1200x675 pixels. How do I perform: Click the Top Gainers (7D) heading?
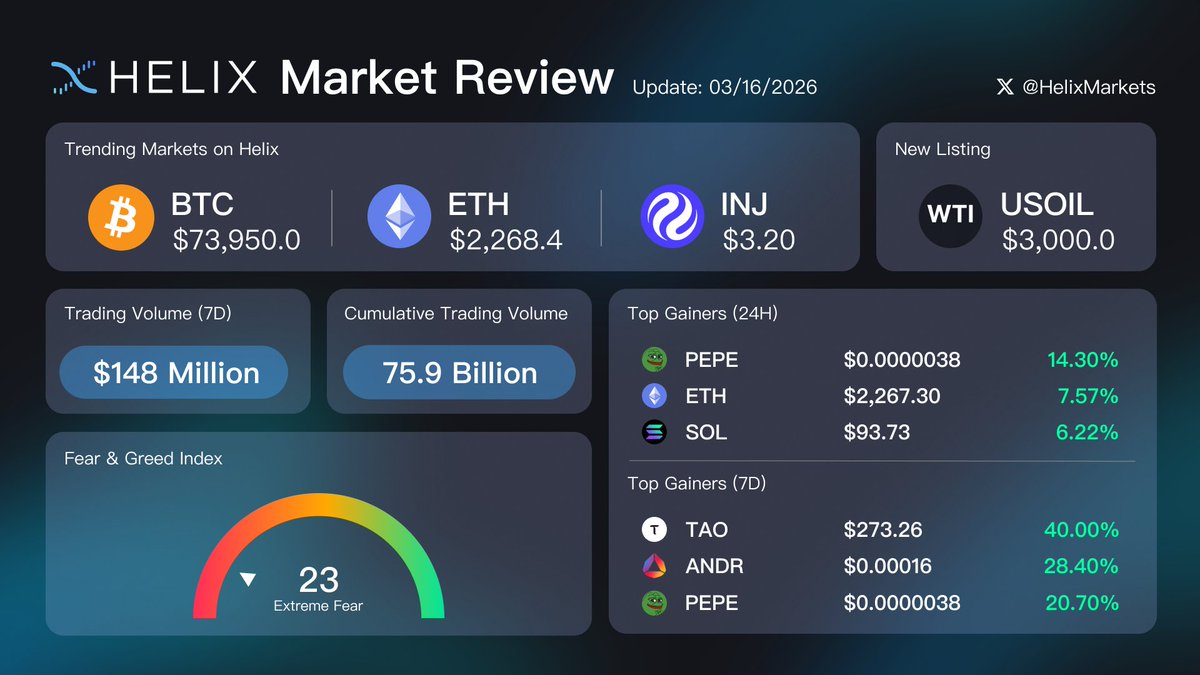tap(697, 483)
